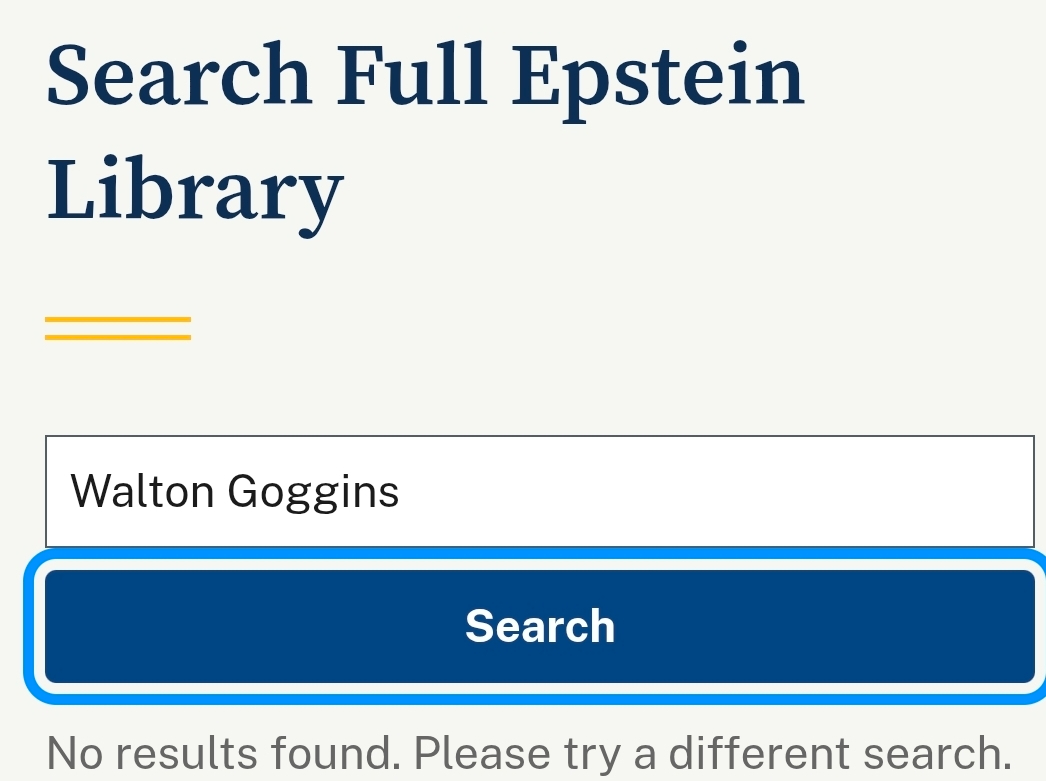Click the word "Search" in the page heading
1046x781 pixels.
point(179,76)
